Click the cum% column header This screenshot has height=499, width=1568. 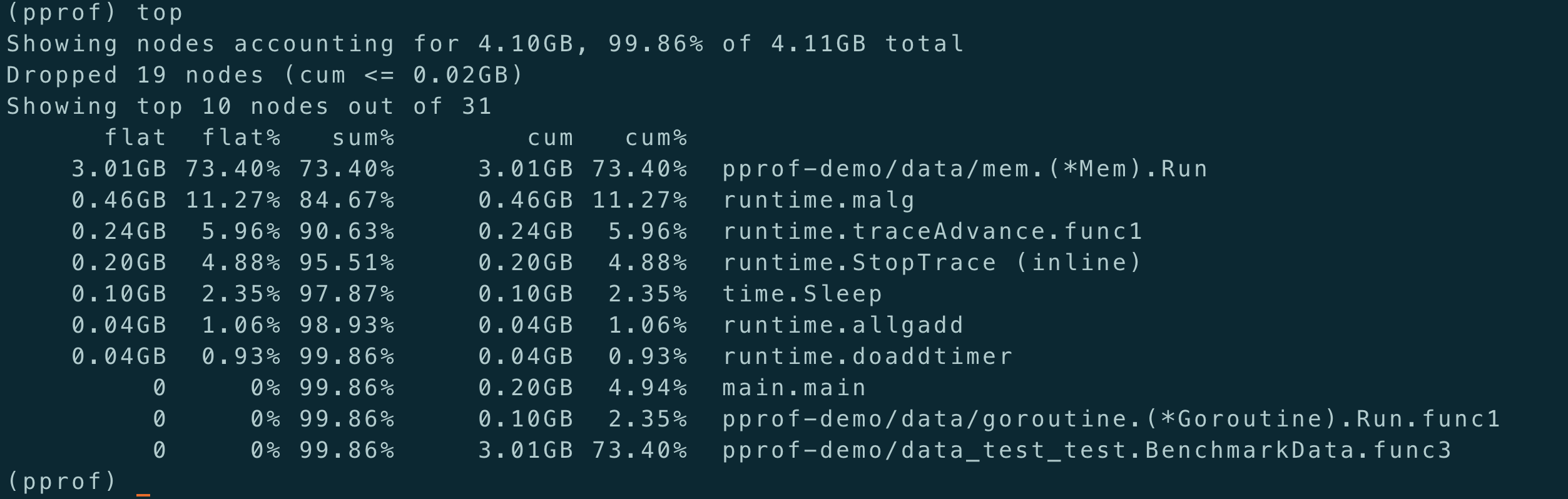point(656,138)
